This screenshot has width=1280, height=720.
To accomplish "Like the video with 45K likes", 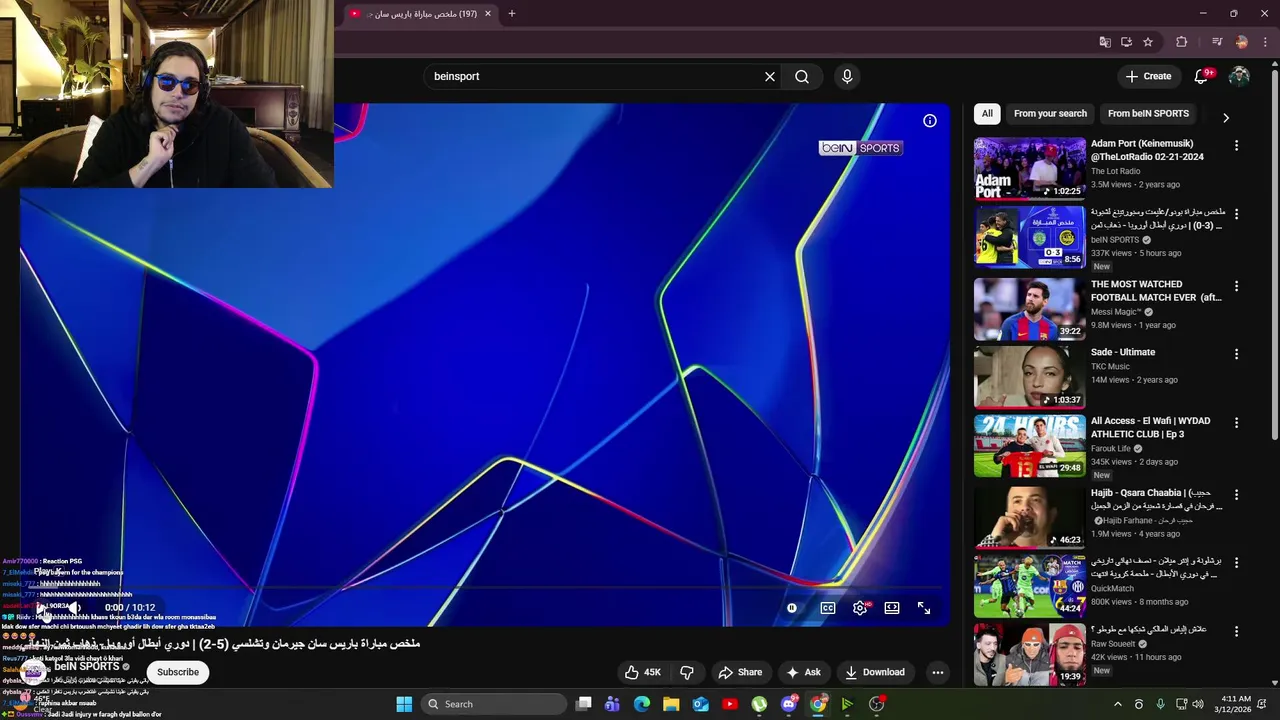I will (642, 672).
